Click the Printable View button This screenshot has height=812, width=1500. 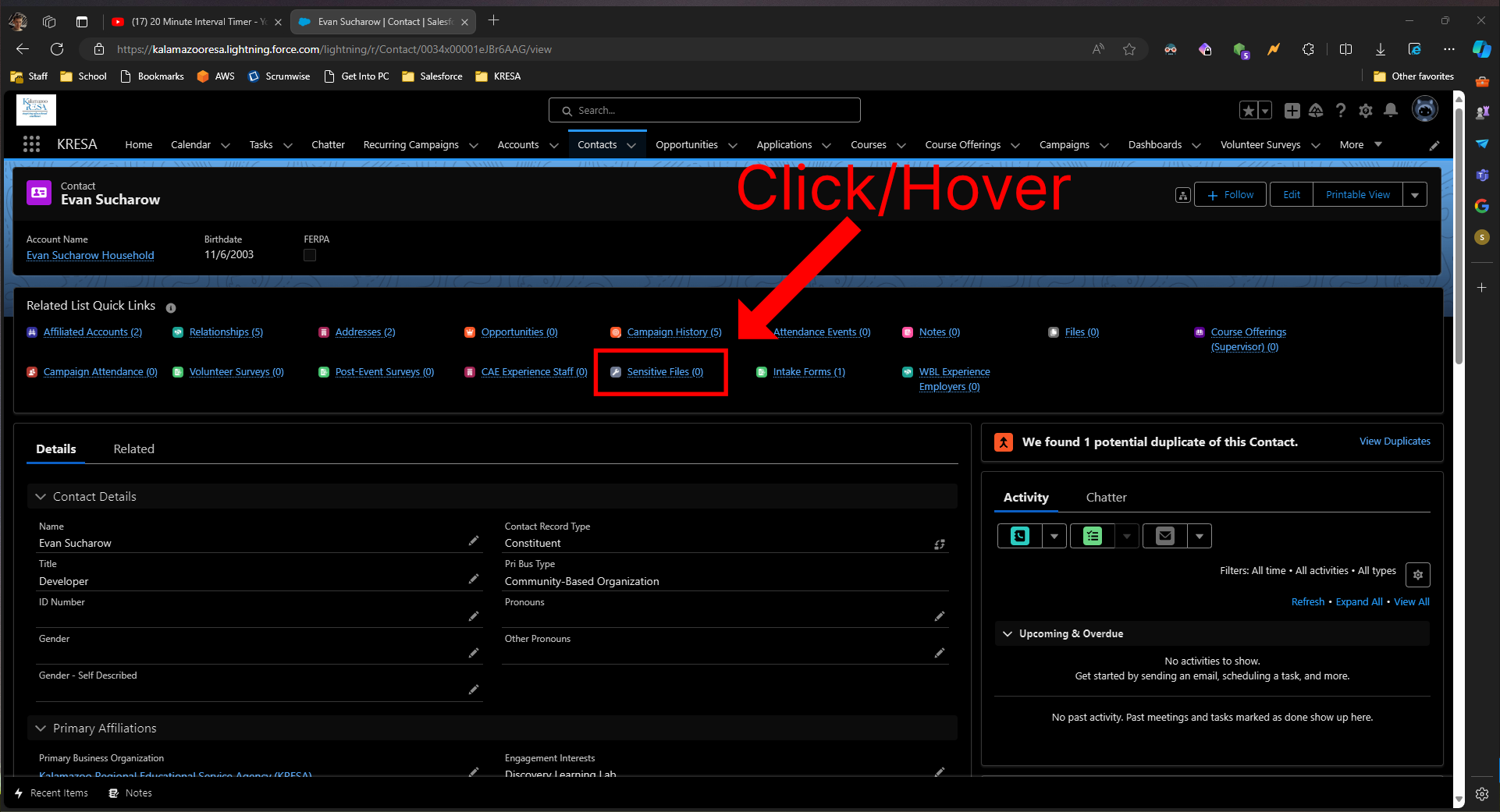tap(1358, 195)
